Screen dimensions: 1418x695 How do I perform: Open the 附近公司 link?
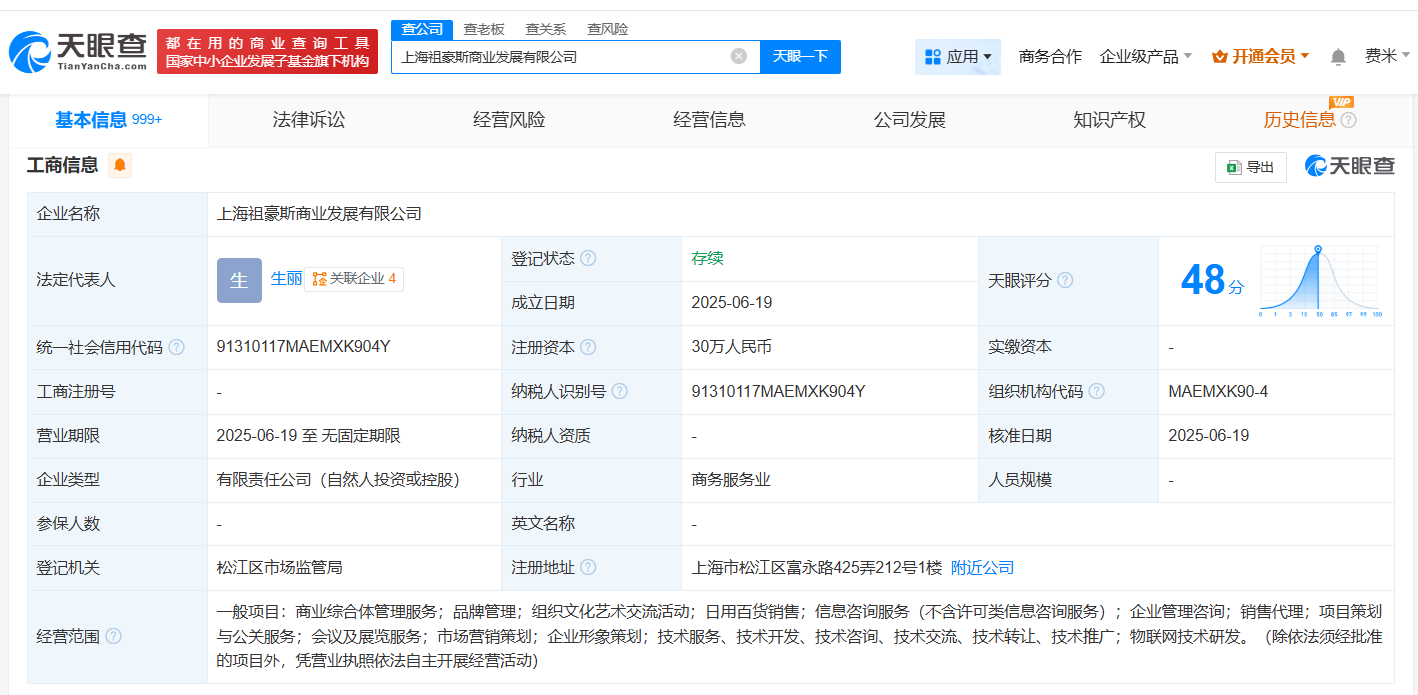[x=982, y=567]
